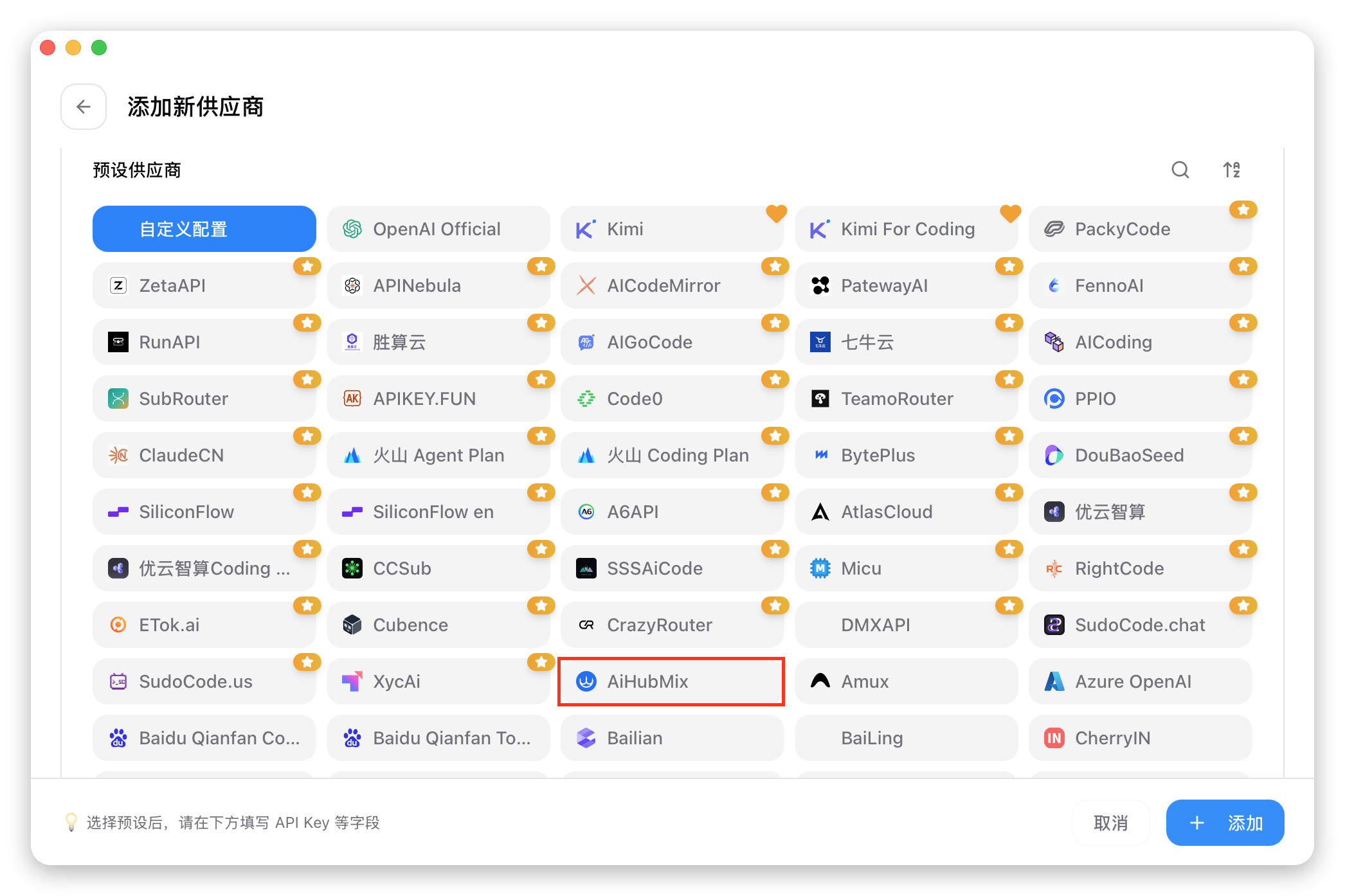This screenshot has width=1345, height=896.
Task: Click the ClaudeCN logo icon
Action: coord(118,455)
